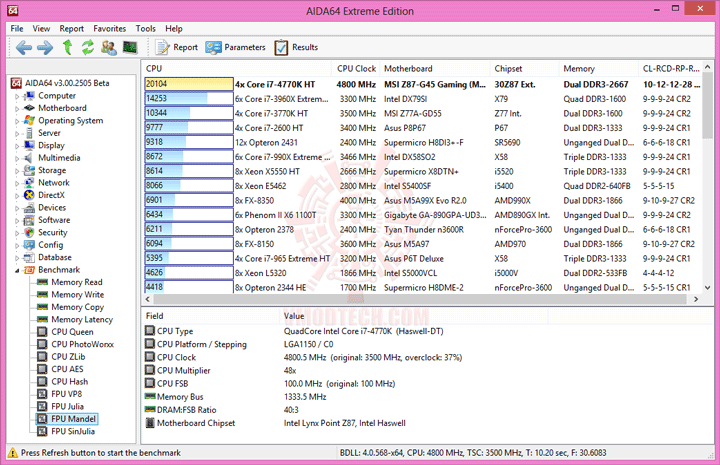Open the Help menu
The width and height of the screenshot is (720, 465).
coord(174,28)
